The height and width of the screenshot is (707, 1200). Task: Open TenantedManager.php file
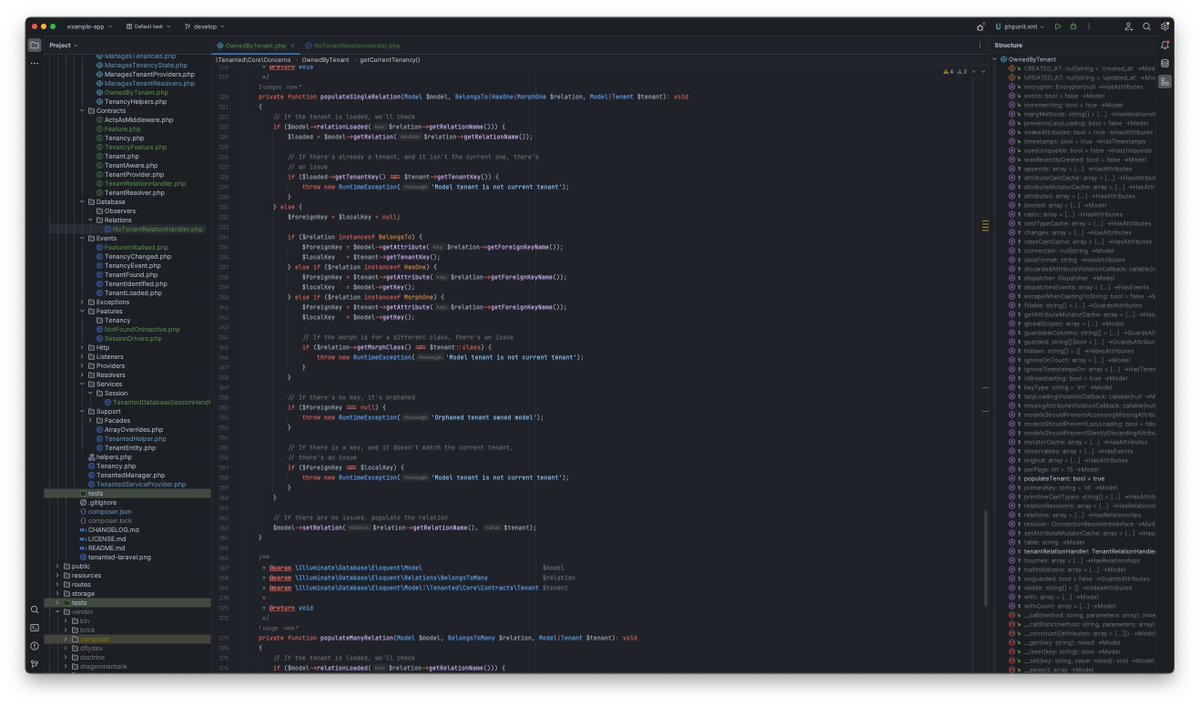124,475
